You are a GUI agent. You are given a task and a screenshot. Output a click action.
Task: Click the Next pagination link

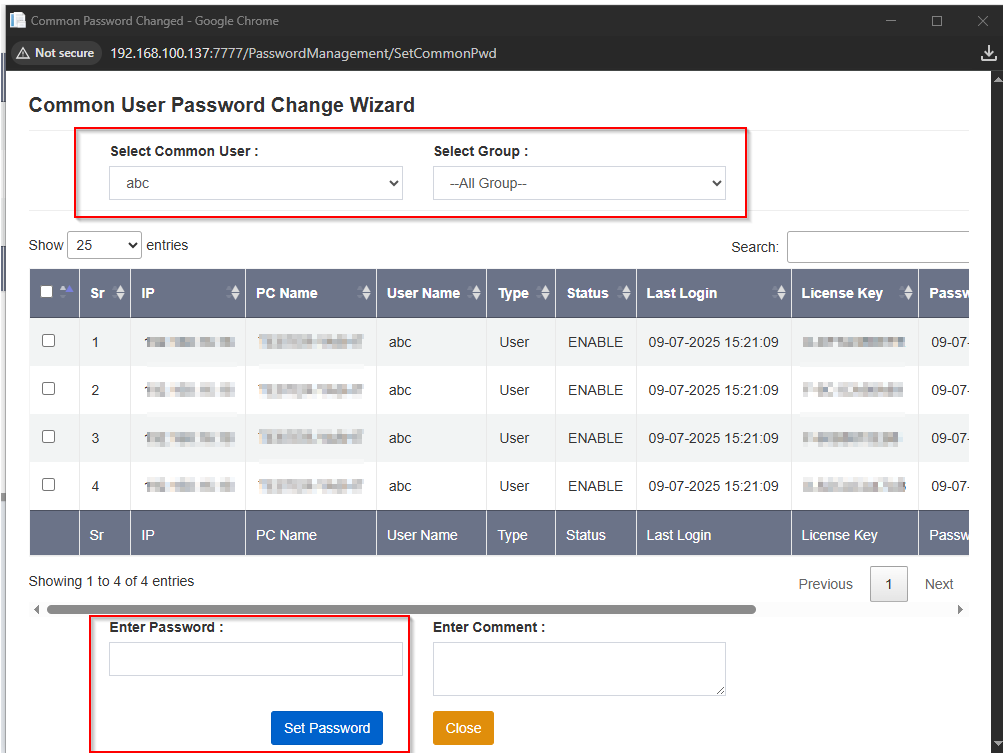(938, 584)
